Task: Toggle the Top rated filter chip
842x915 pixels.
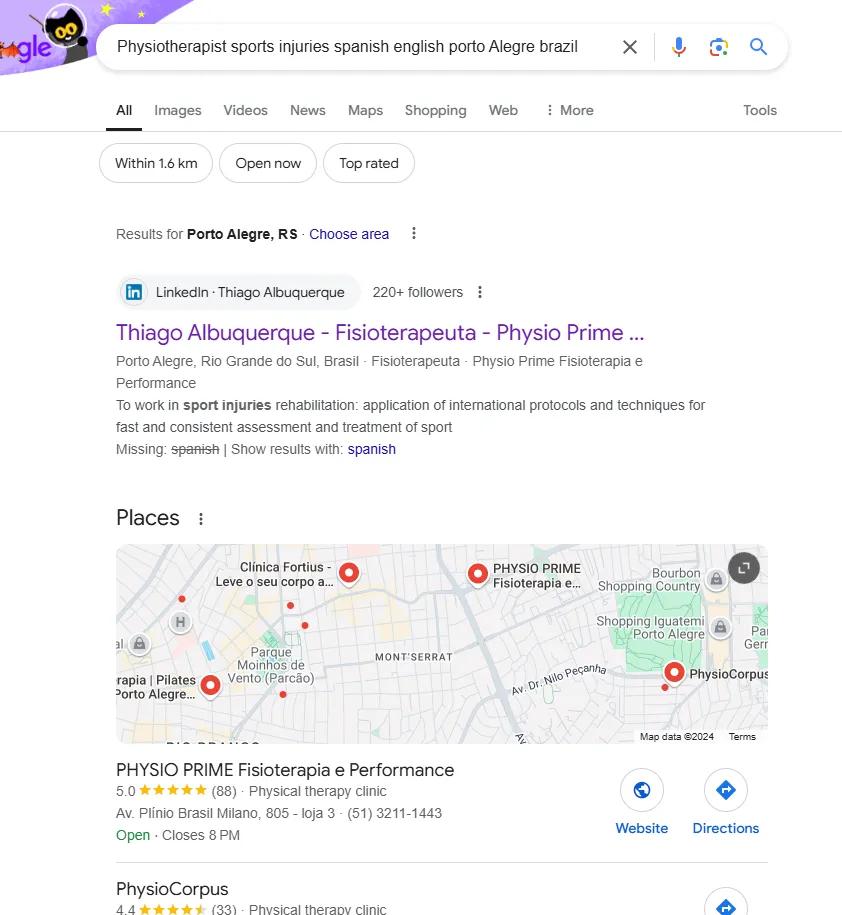Action: [369, 163]
